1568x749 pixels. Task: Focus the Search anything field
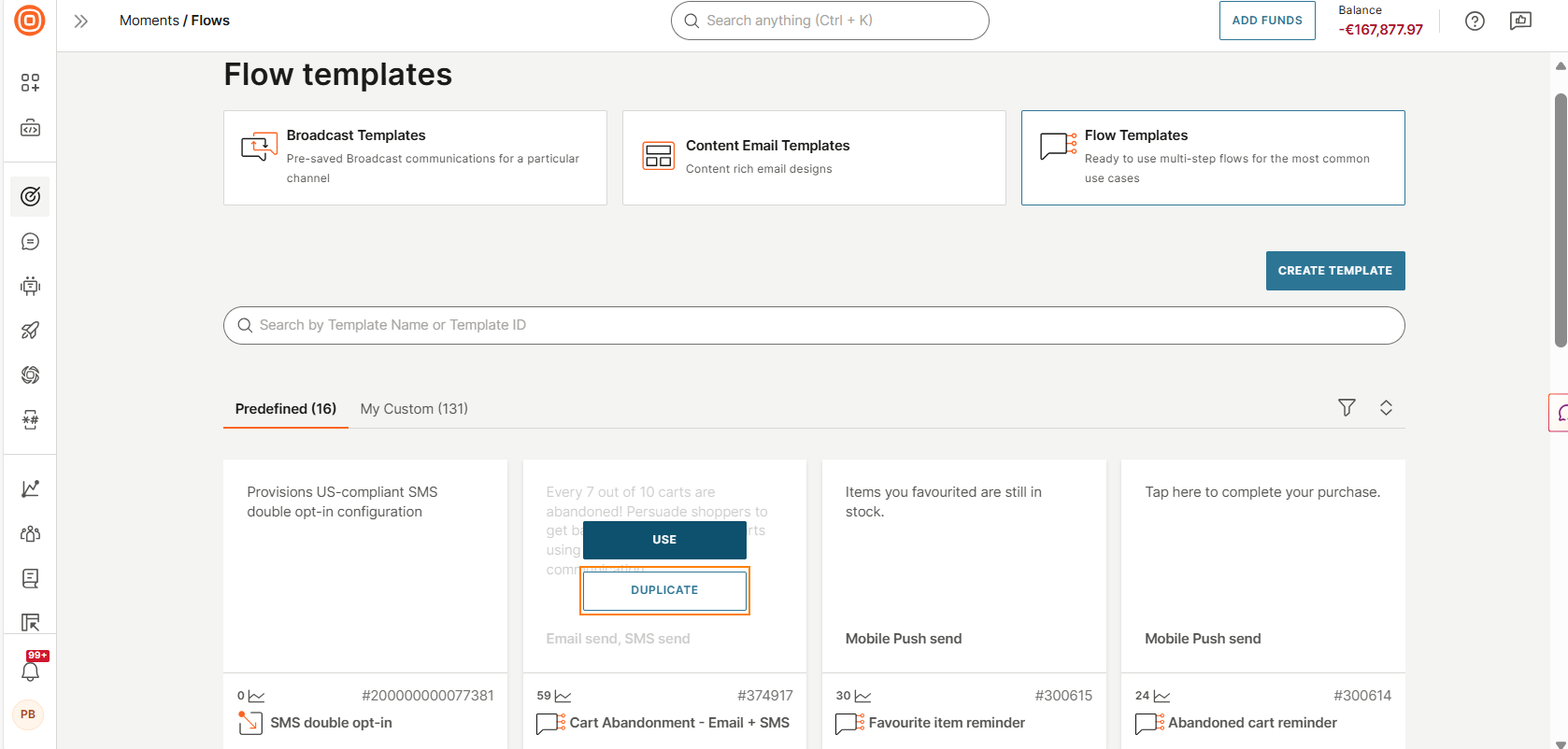click(x=830, y=21)
